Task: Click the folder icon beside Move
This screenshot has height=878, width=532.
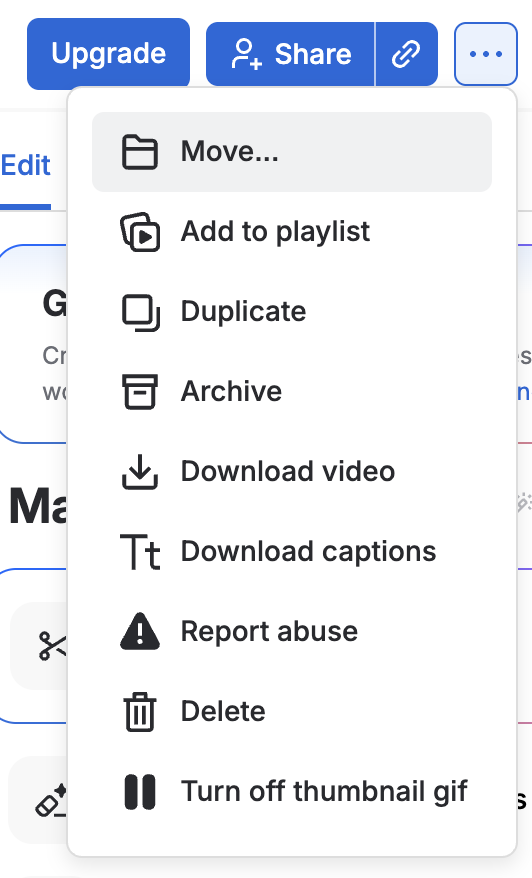Action: pos(140,152)
